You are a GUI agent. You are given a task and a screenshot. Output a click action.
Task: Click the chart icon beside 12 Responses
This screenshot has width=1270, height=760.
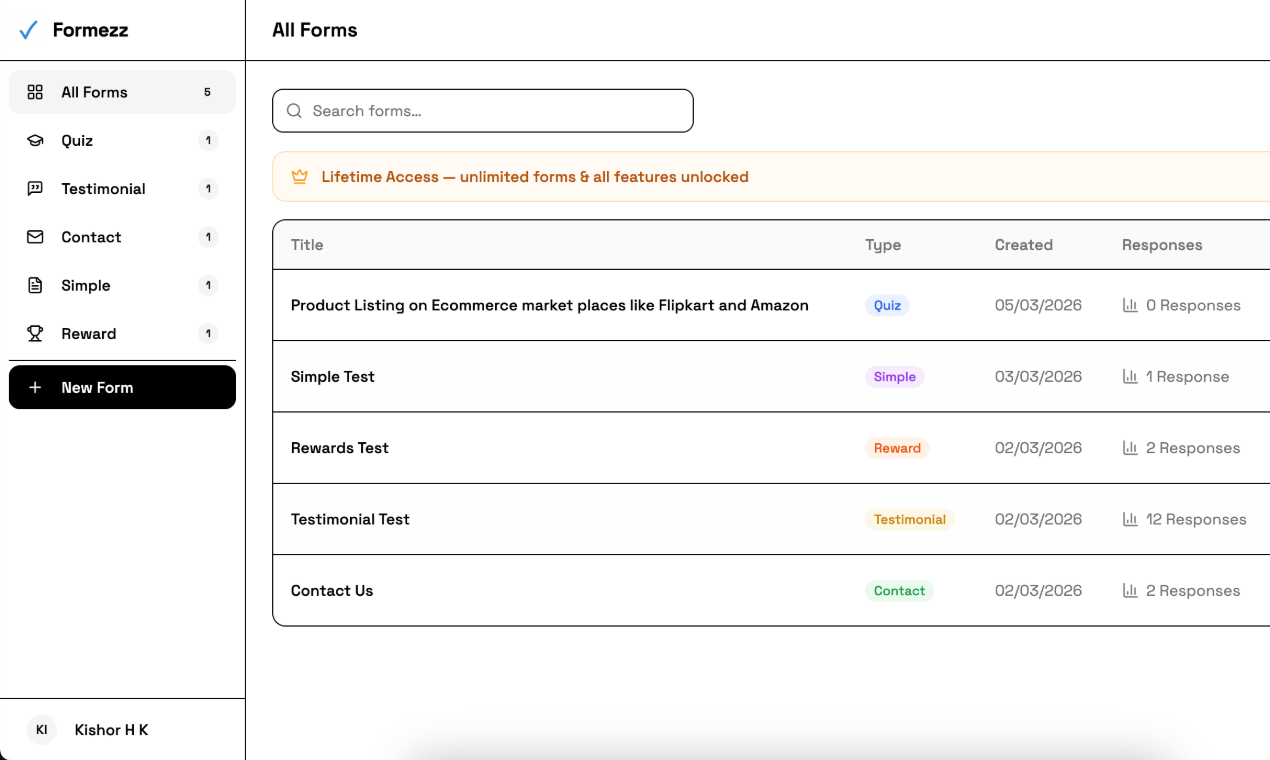point(1129,519)
